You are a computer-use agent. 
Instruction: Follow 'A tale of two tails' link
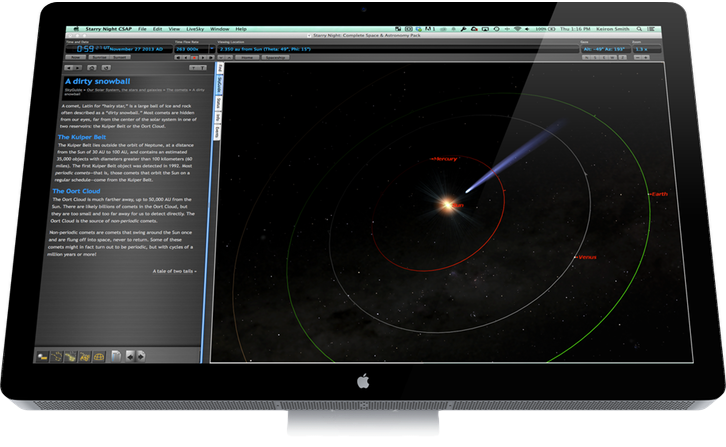coord(175,271)
